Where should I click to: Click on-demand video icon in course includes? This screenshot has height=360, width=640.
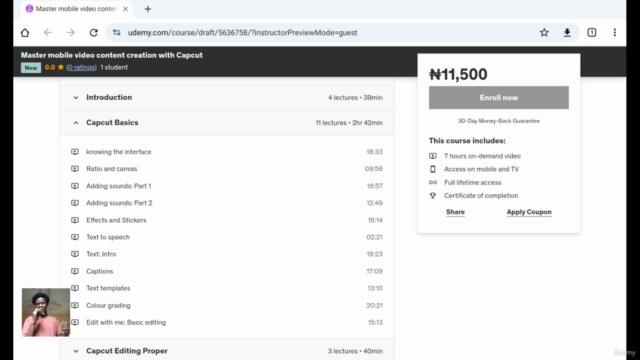coord(433,156)
